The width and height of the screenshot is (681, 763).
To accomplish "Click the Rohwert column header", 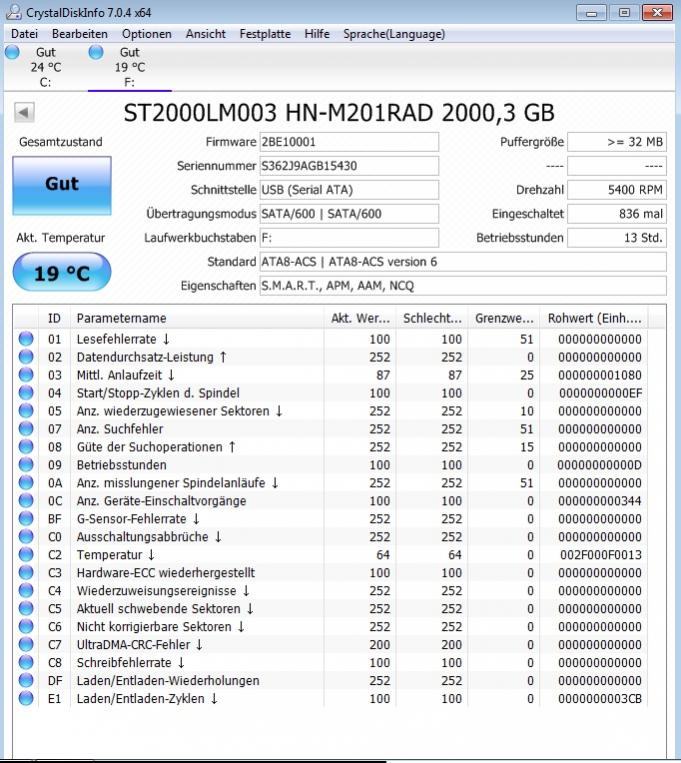I will (x=594, y=318).
